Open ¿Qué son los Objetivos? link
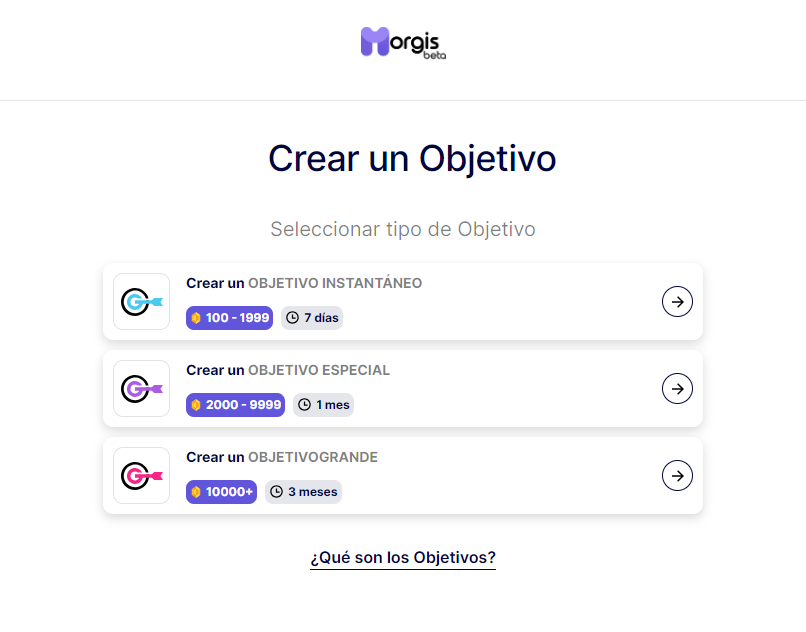806x632 pixels. 403,557
